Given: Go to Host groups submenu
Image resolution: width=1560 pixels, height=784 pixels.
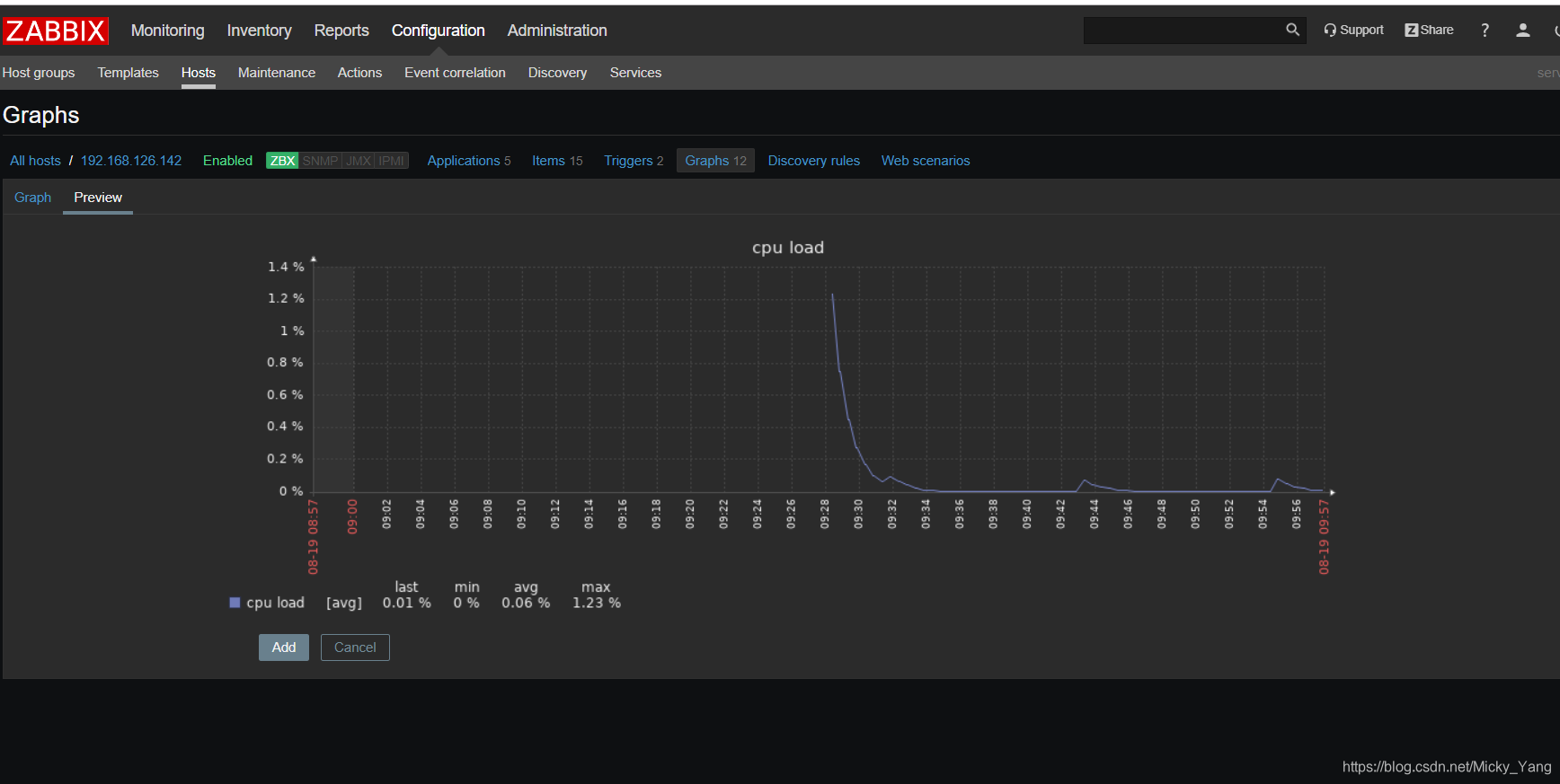Looking at the screenshot, I should [x=39, y=73].
